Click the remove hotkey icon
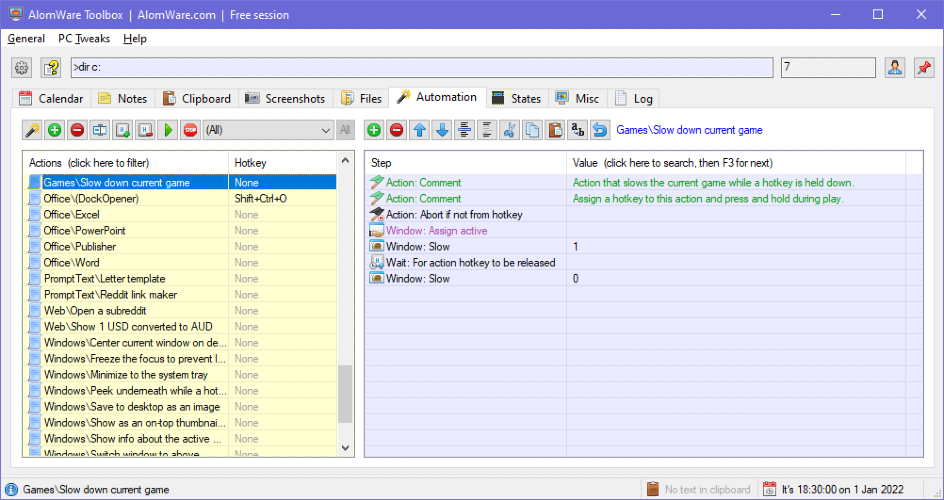The image size is (944, 500). click(x=145, y=129)
